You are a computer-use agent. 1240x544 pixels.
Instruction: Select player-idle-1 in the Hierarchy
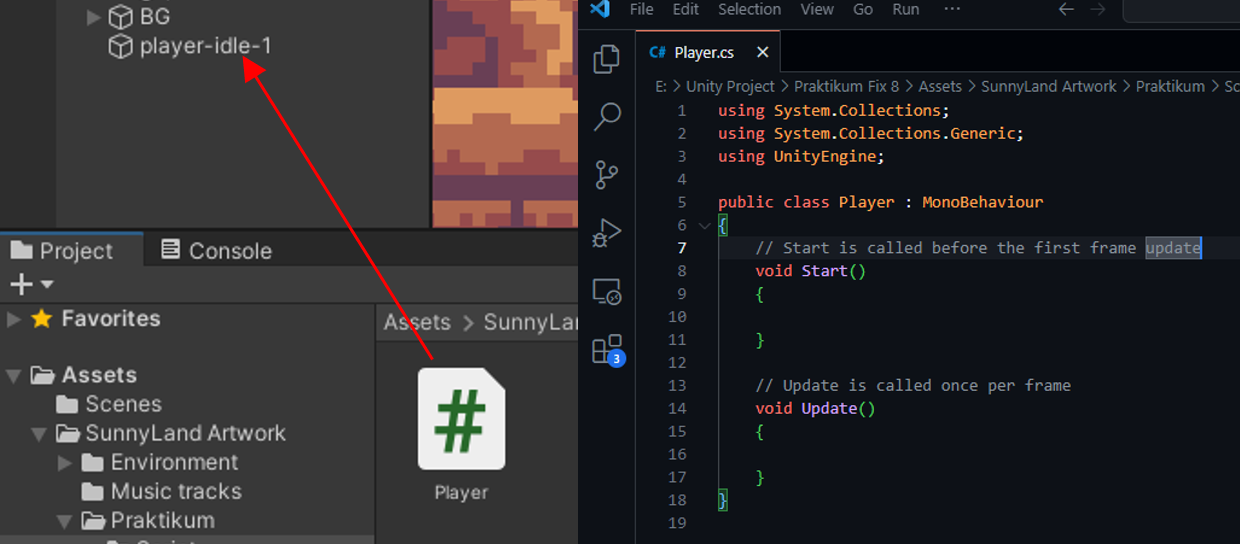[205, 47]
